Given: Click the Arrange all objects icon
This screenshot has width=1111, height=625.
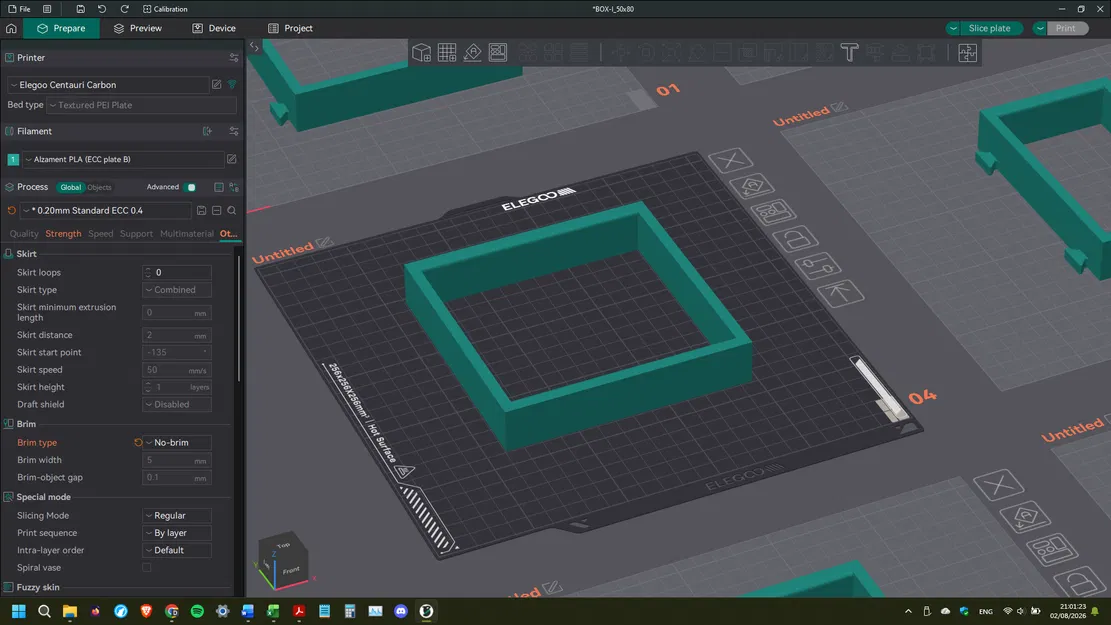Looking at the screenshot, I should 498,52.
